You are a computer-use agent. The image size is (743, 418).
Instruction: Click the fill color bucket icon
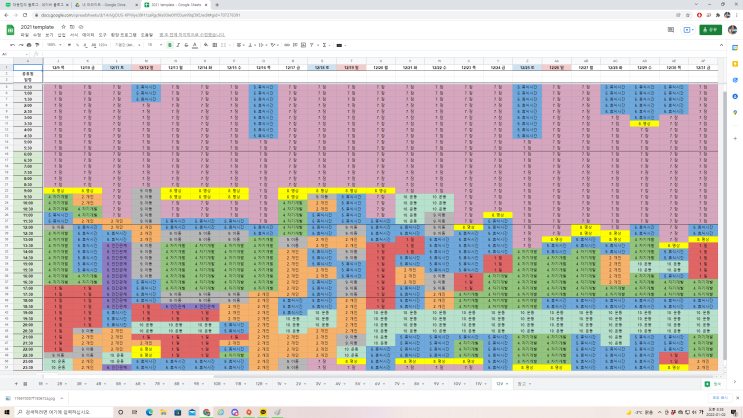(x=206, y=45)
